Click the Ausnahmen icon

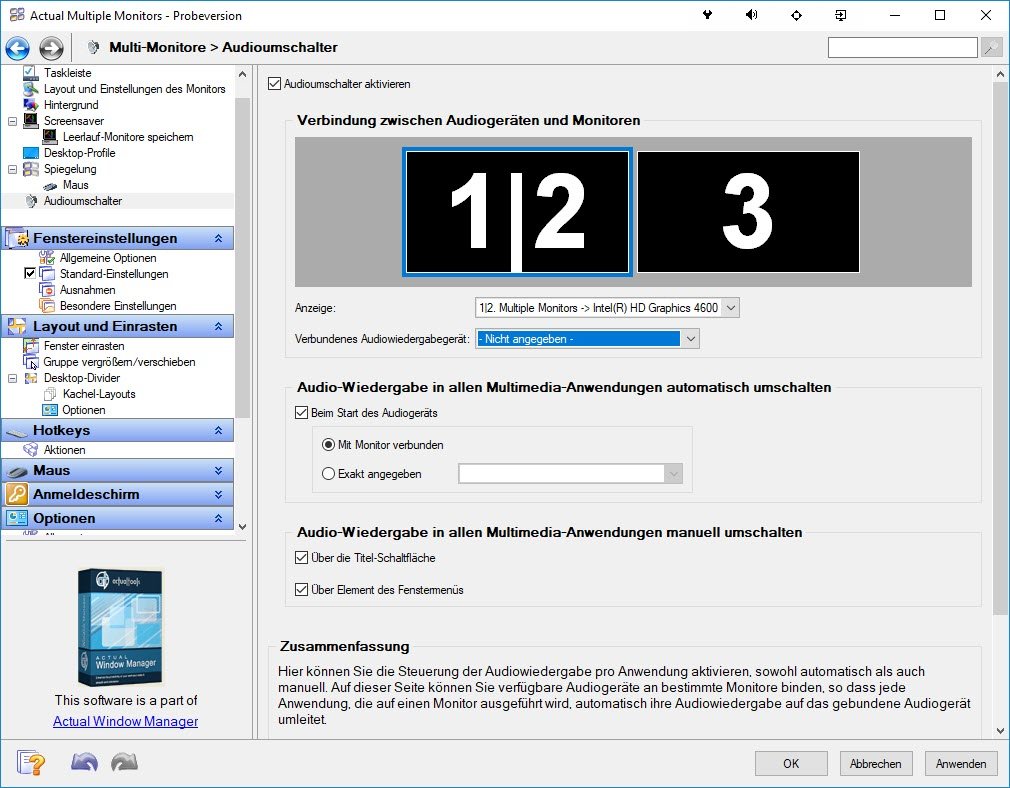pos(47,290)
